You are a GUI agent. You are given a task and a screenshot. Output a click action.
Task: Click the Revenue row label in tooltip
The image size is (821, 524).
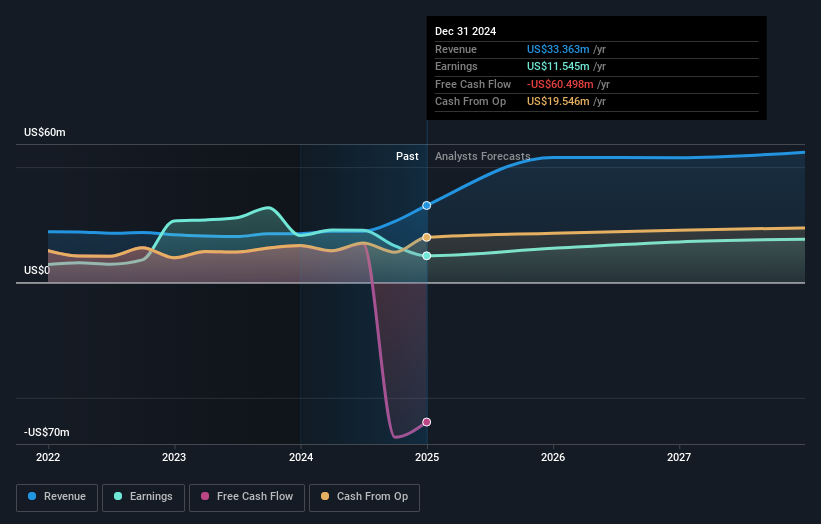pyautogui.click(x=456, y=49)
